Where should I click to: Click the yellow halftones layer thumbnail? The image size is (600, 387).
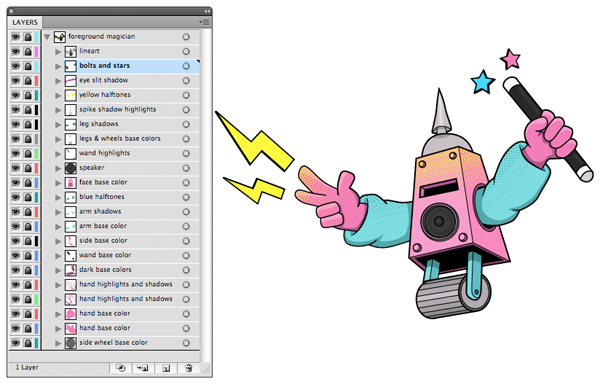(x=70, y=95)
